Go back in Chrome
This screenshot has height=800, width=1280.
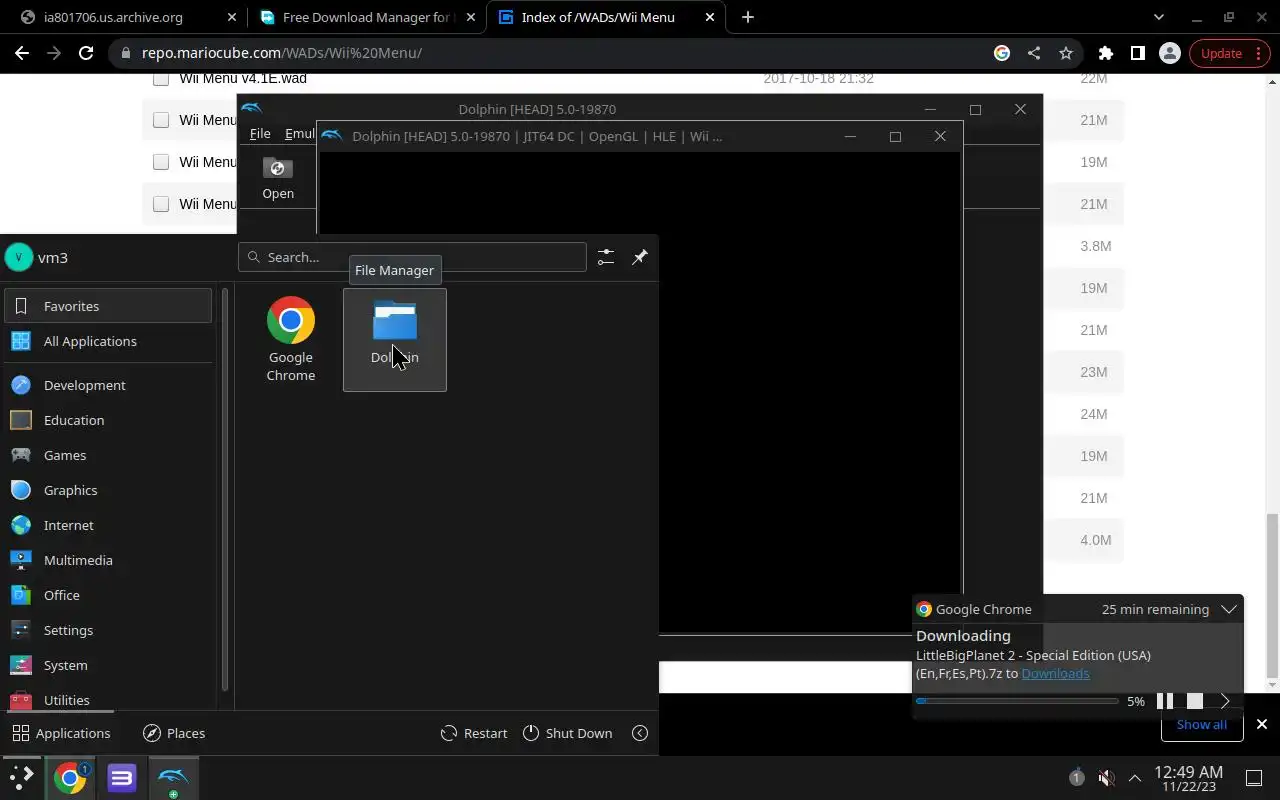click(22, 53)
